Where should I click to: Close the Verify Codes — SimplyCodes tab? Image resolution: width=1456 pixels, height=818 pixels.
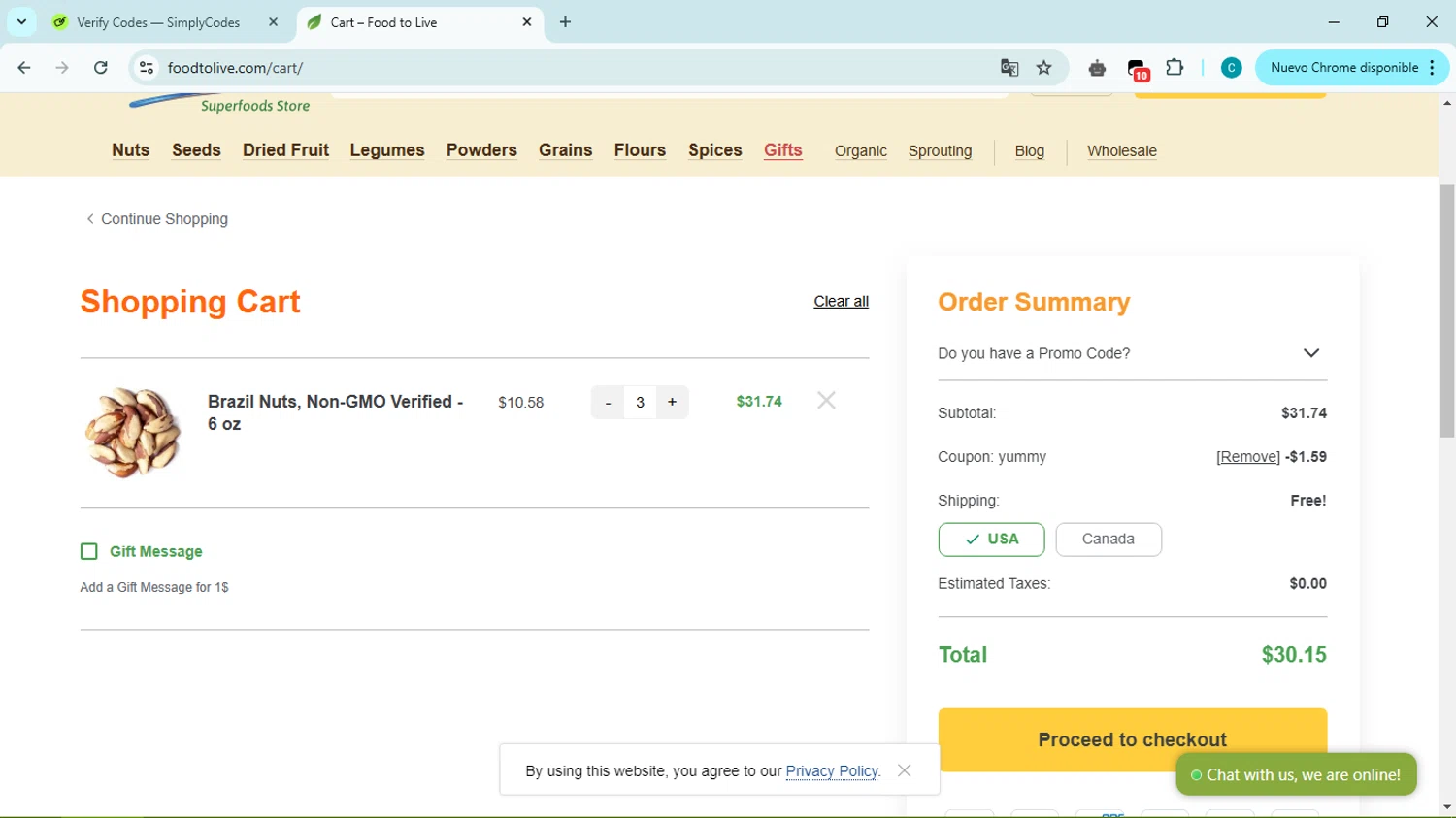pos(274,22)
